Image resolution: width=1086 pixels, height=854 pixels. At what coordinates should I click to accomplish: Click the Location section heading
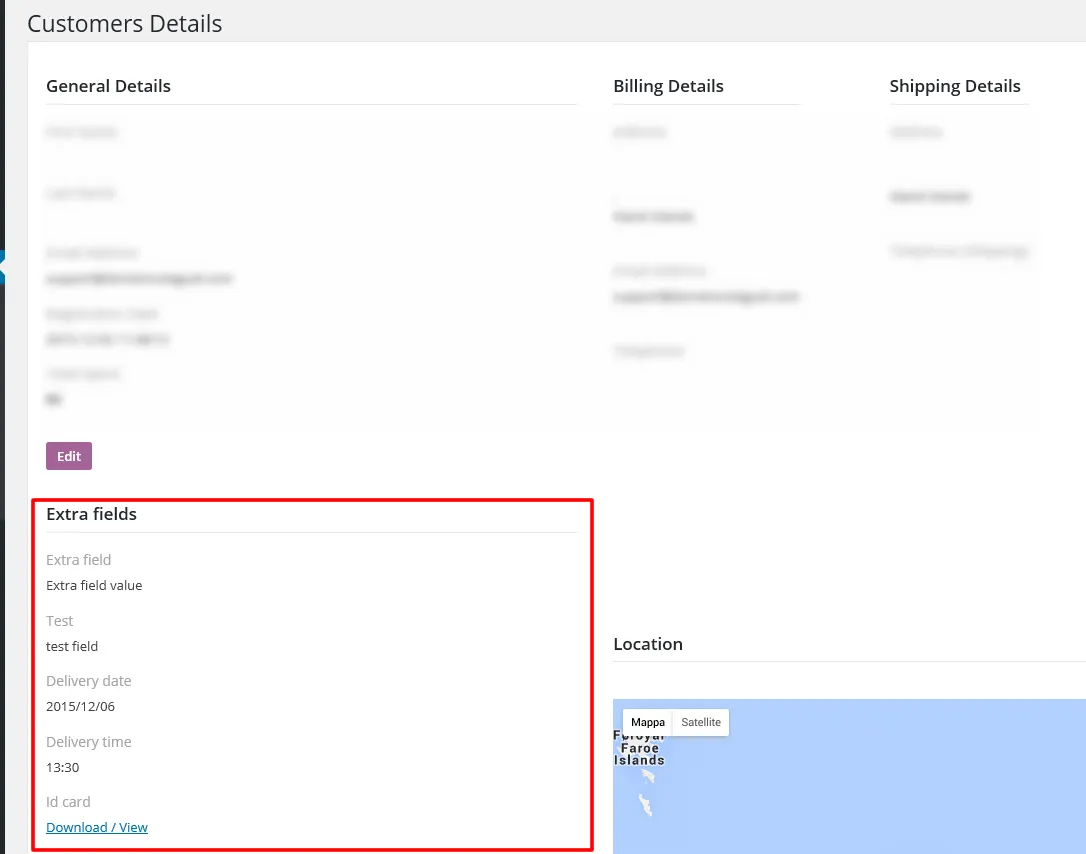(x=648, y=644)
